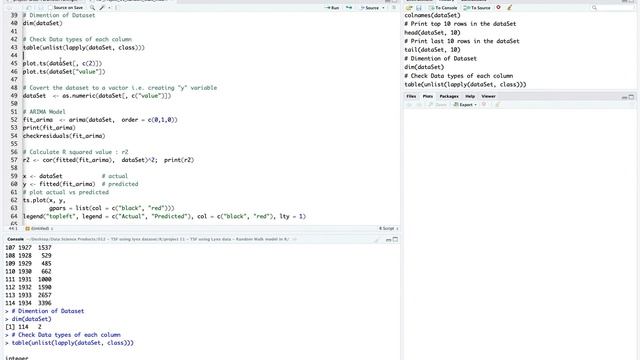Viewport: 640px width, 360px height.
Task: Switch to the Help tab
Action: pos(470,96)
